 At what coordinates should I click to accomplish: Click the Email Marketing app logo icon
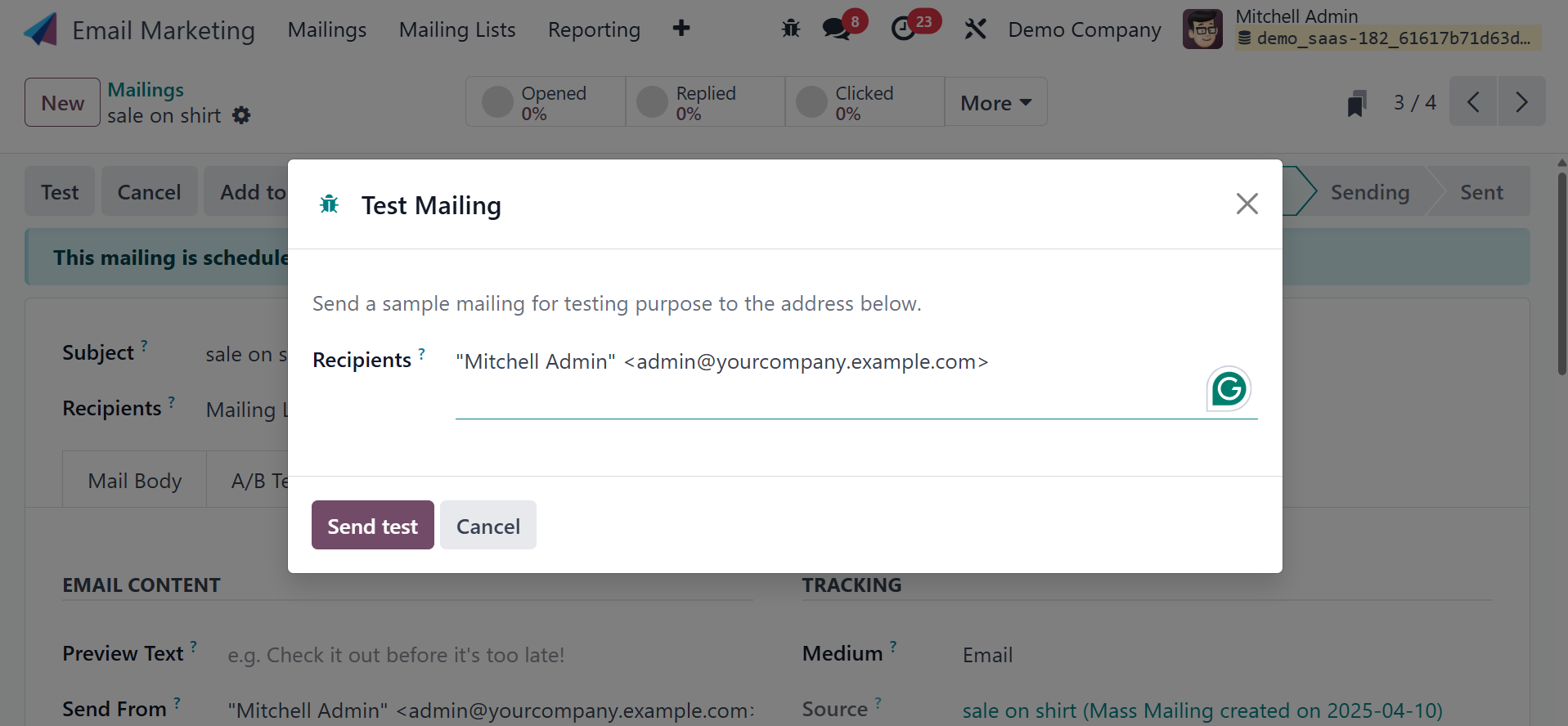click(x=41, y=29)
